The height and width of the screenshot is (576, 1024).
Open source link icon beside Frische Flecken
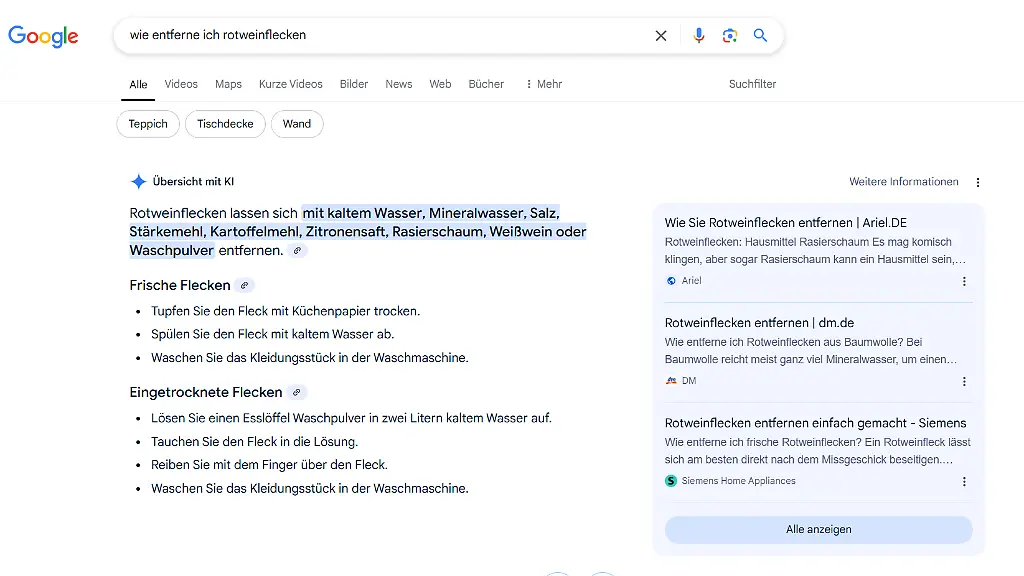point(245,286)
